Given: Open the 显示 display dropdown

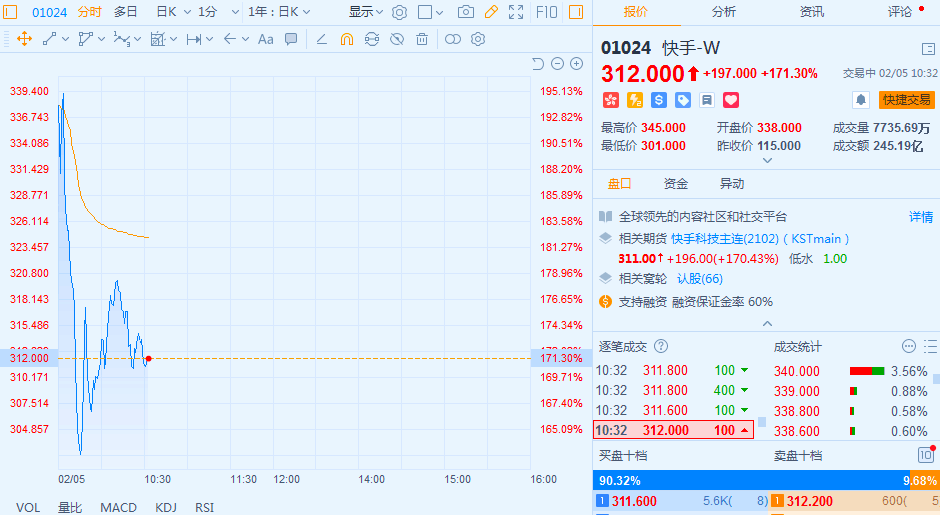Looking at the screenshot, I should click(x=366, y=12).
